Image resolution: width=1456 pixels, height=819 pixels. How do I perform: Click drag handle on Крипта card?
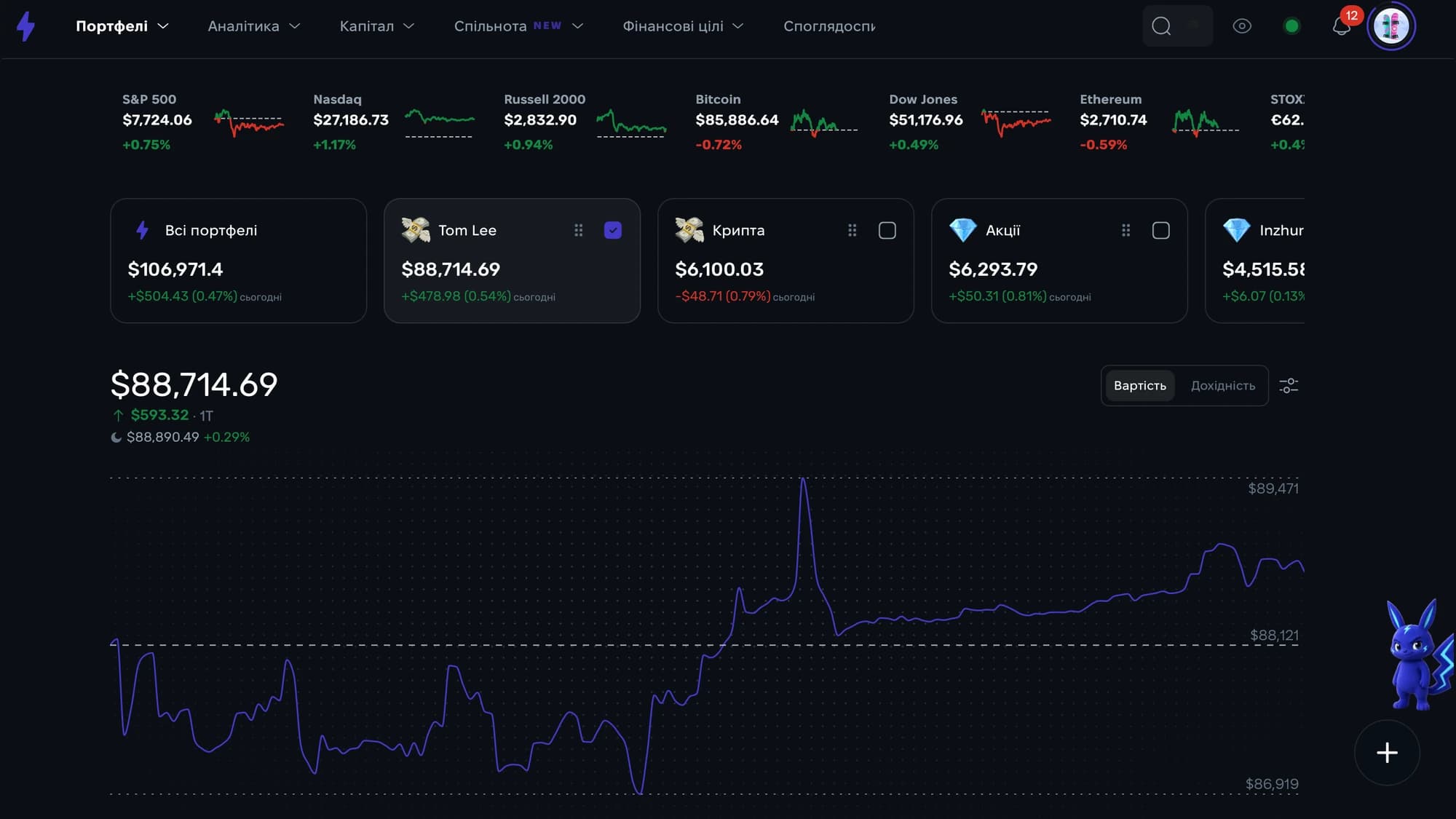[x=852, y=231]
